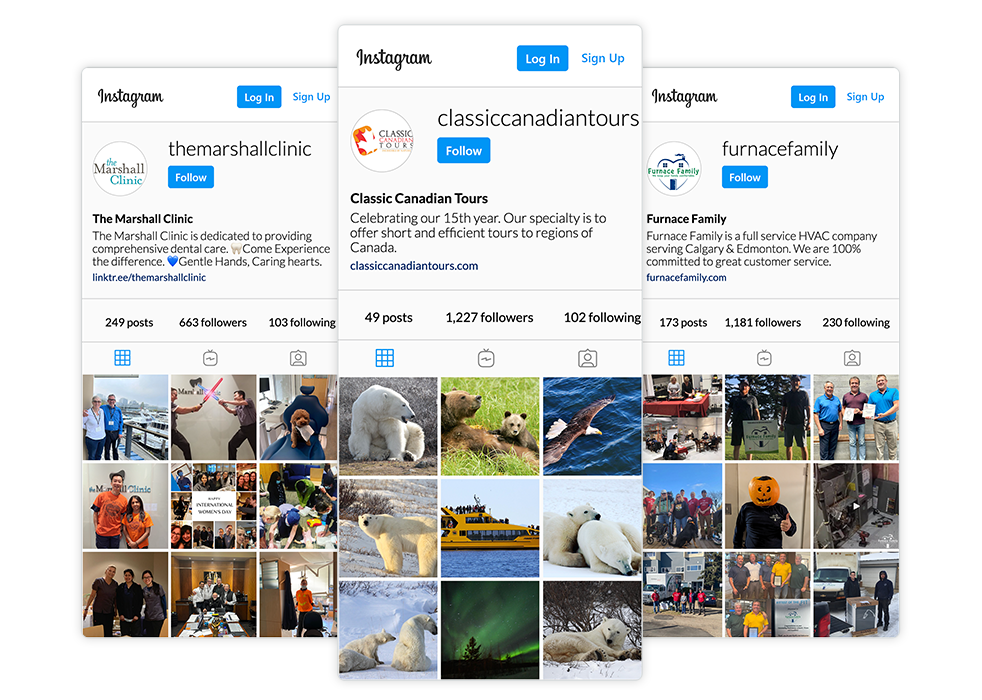Open the pumpkin head photo thumbnail

pyautogui.click(x=768, y=506)
